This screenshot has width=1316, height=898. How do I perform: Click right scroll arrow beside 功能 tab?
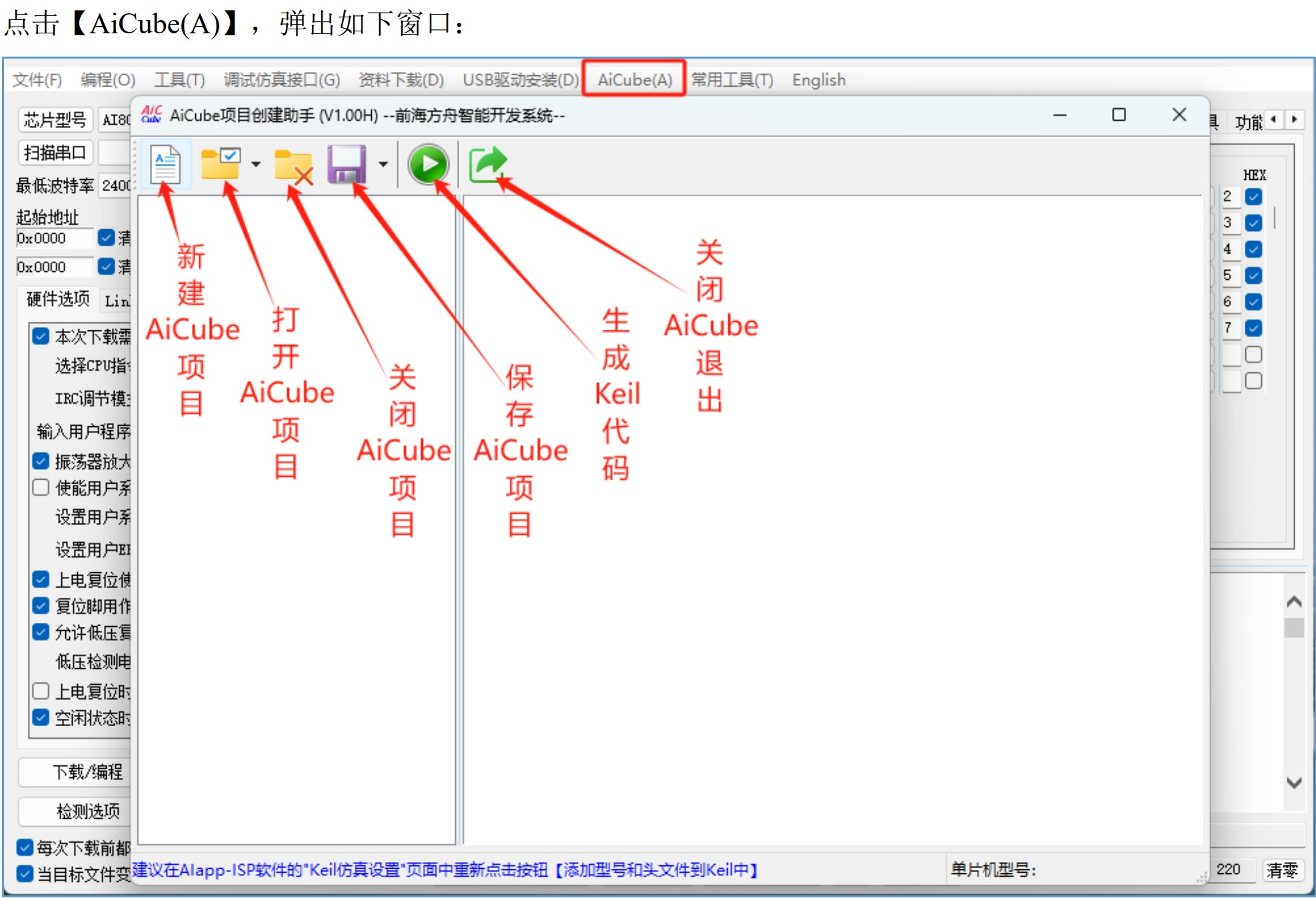[1294, 119]
